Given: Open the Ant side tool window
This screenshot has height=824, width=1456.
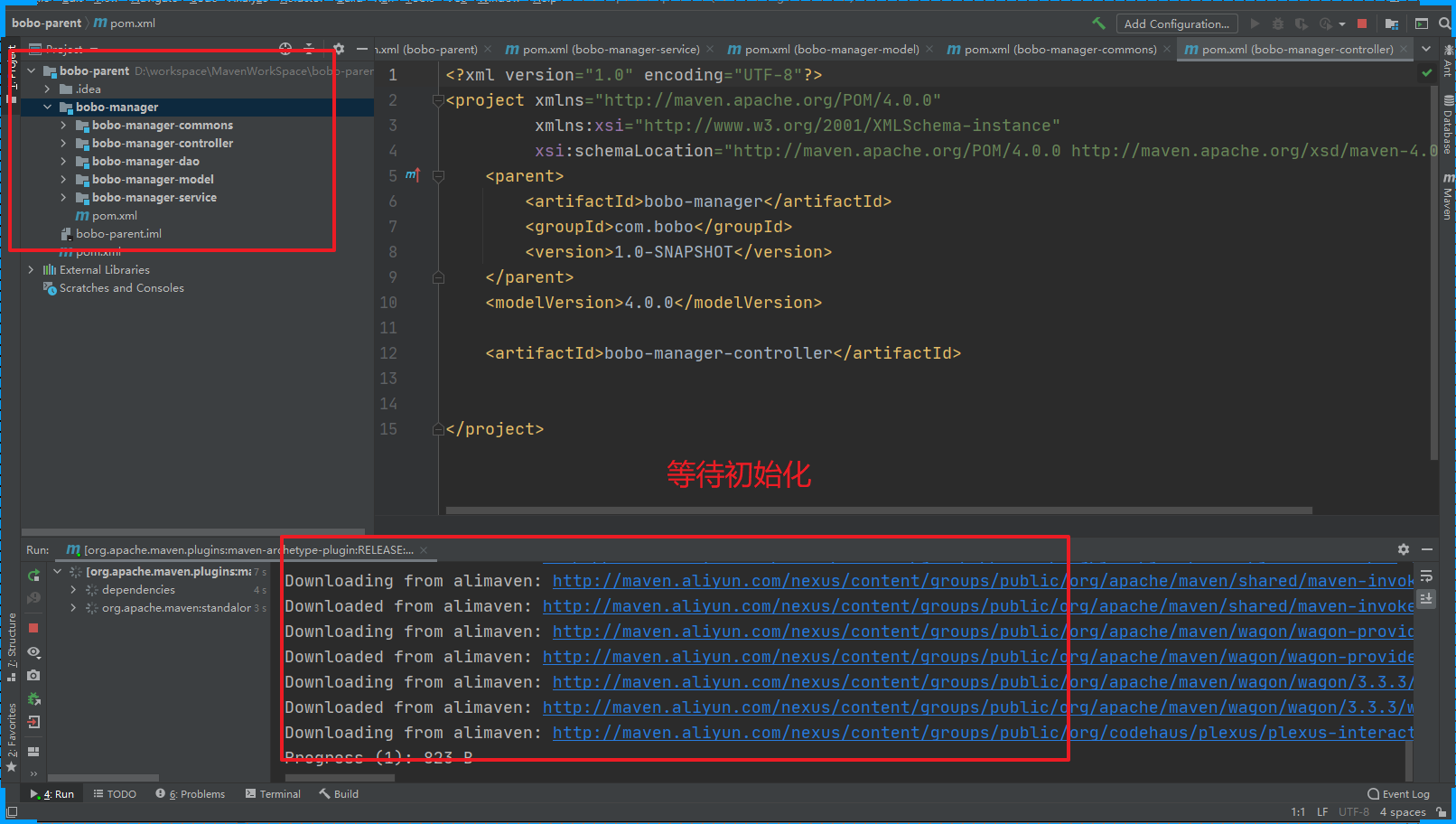Looking at the screenshot, I should pyautogui.click(x=1448, y=60).
